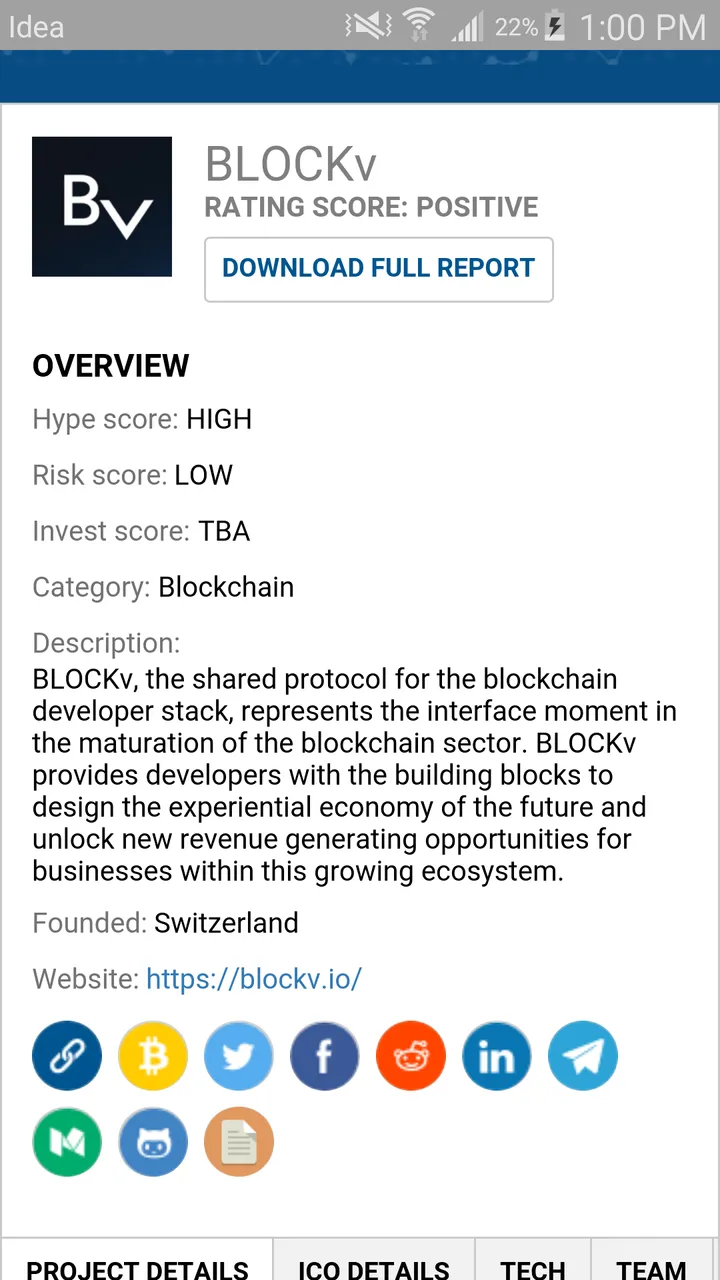Open the Telegram channel icon
Image resolution: width=720 pixels, height=1280 pixels.
[x=583, y=1055]
